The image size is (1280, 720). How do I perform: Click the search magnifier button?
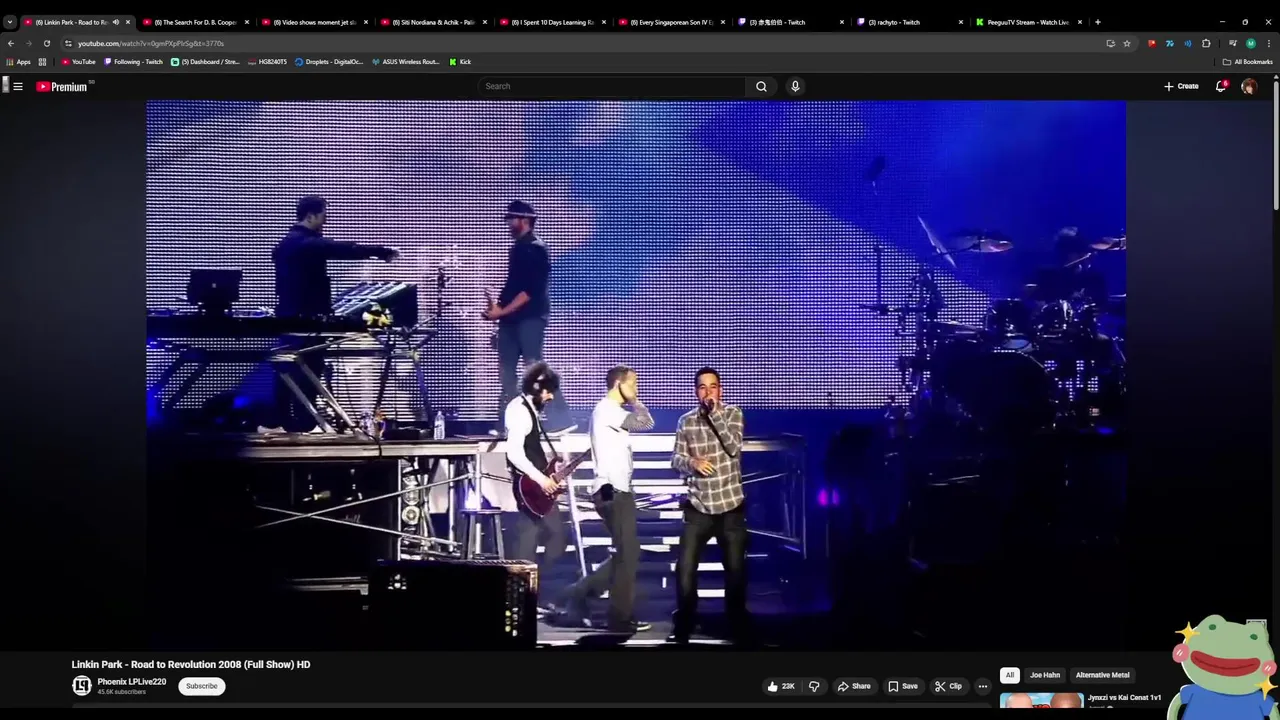pyautogui.click(x=761, y=86)
